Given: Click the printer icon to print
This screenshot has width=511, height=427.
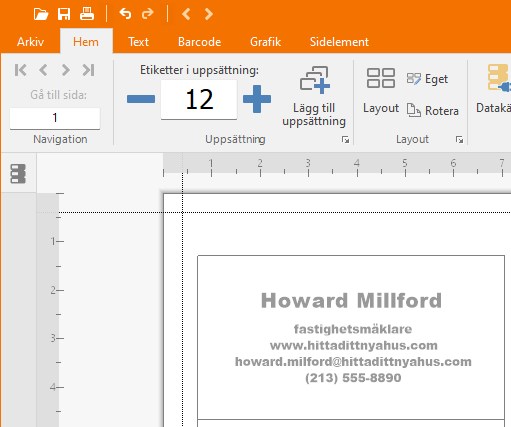Looking at the screenshot, I should tap(87, 14).
